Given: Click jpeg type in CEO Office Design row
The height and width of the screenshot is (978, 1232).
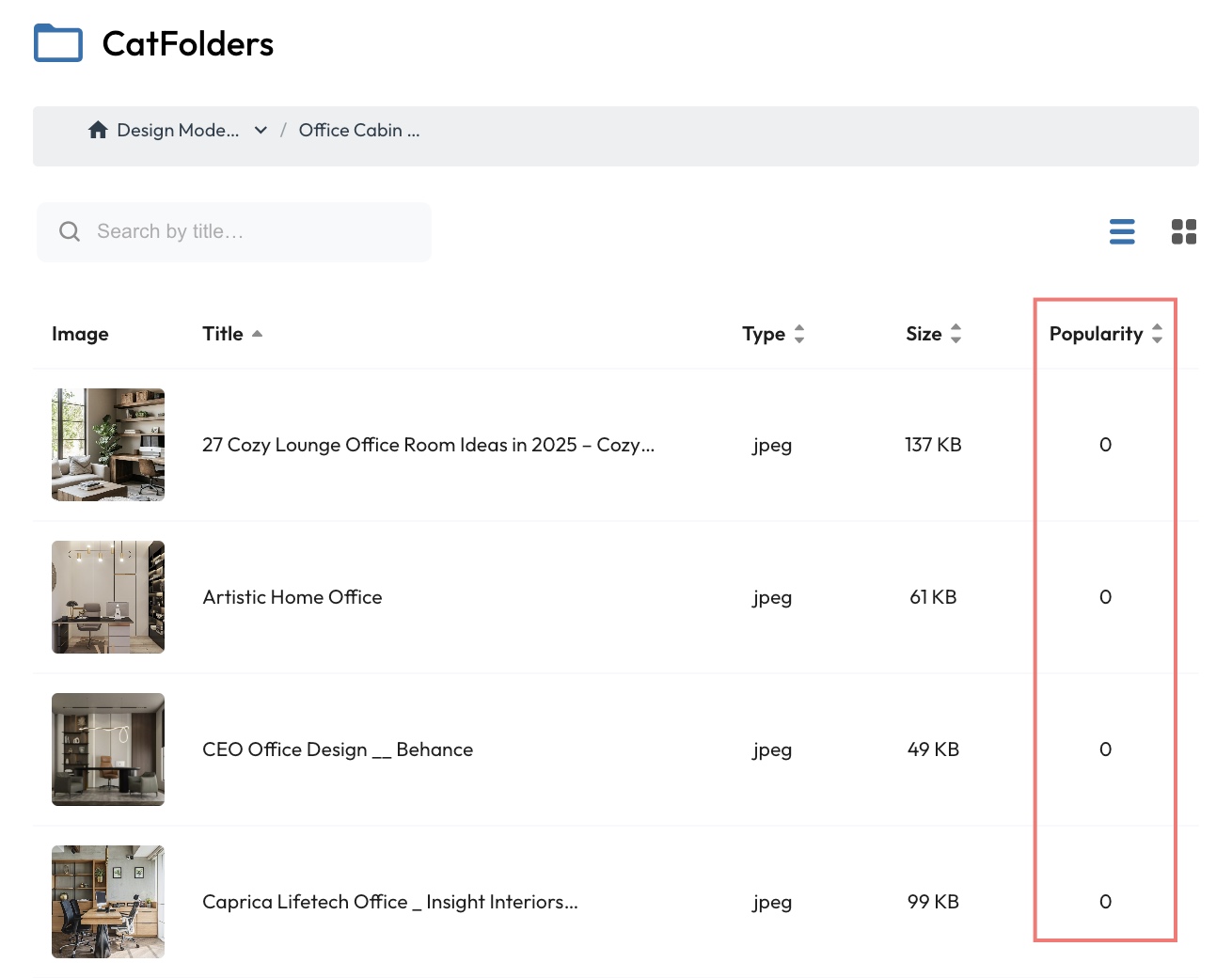Looking at the screenshot, I should [x=772, y=750].
